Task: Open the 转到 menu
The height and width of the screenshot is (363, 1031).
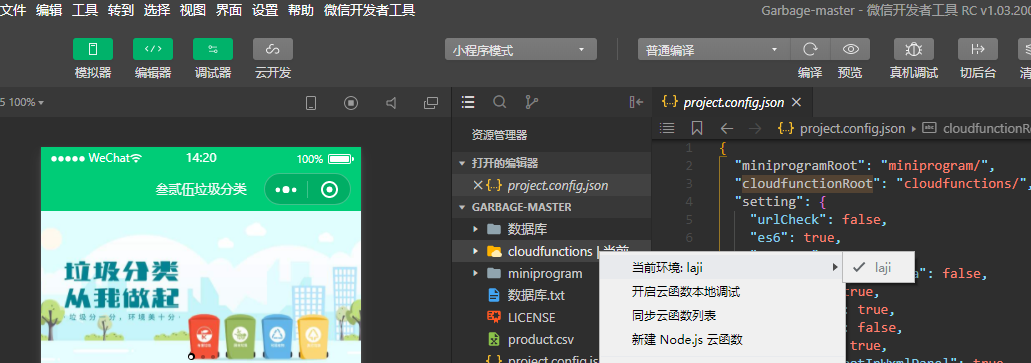Action: [x=121, y=11]
